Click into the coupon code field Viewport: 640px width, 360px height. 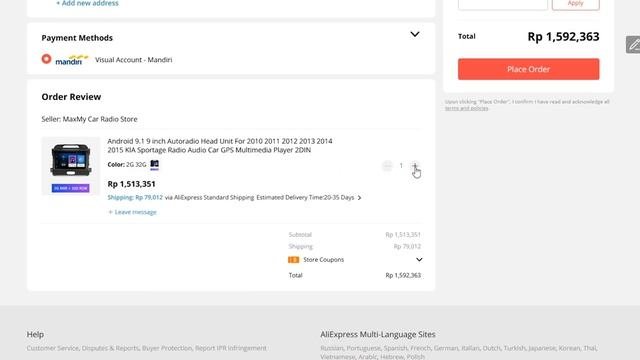503,3
